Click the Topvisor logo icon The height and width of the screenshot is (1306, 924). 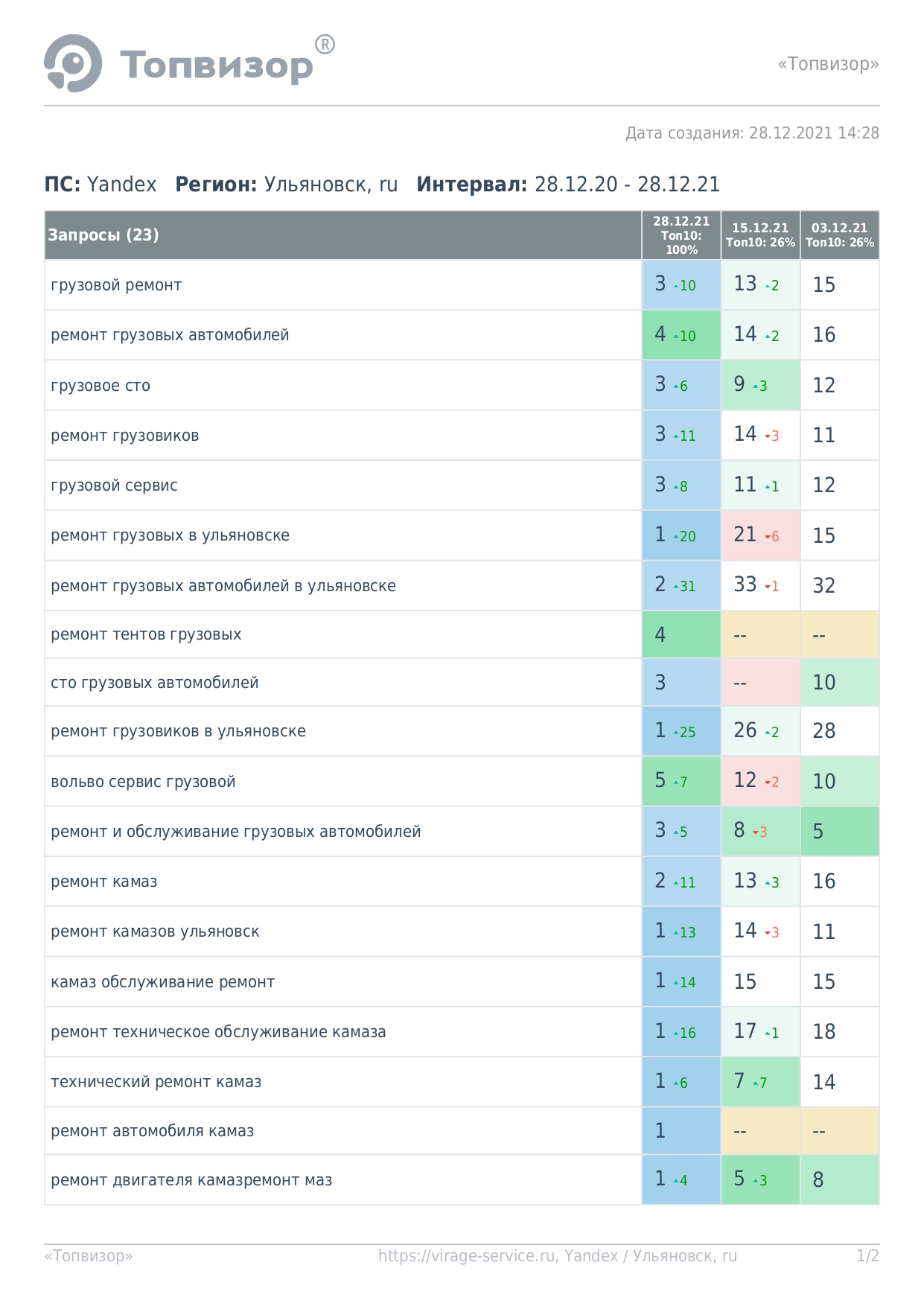[73, 63]
